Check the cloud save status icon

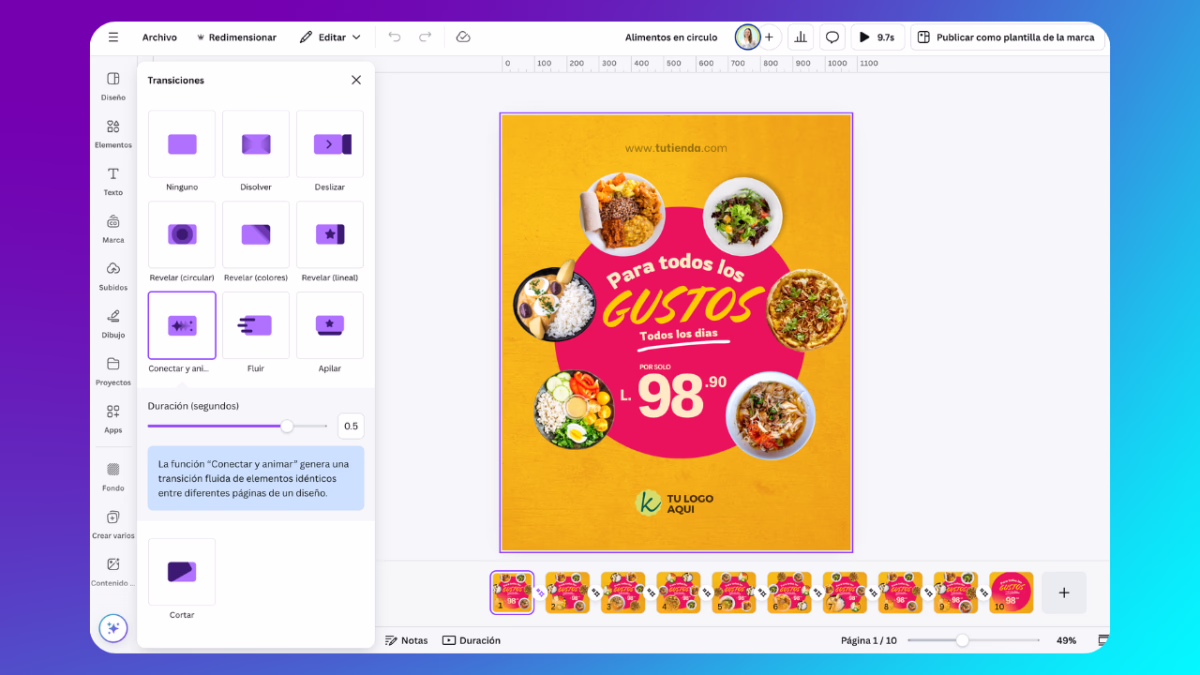click(x=463, y=37)
